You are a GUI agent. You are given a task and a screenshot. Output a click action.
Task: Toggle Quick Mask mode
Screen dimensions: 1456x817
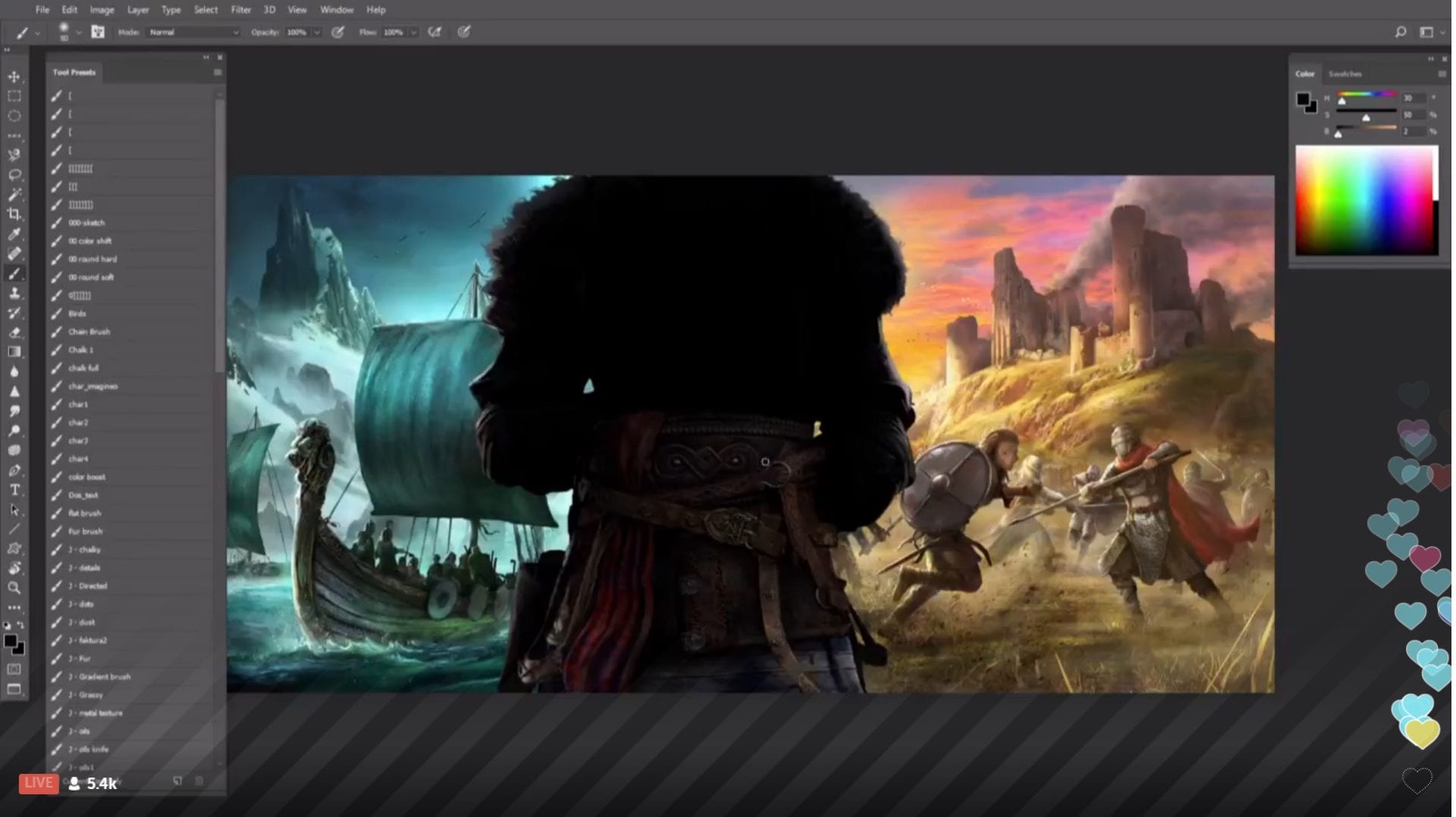14,670
